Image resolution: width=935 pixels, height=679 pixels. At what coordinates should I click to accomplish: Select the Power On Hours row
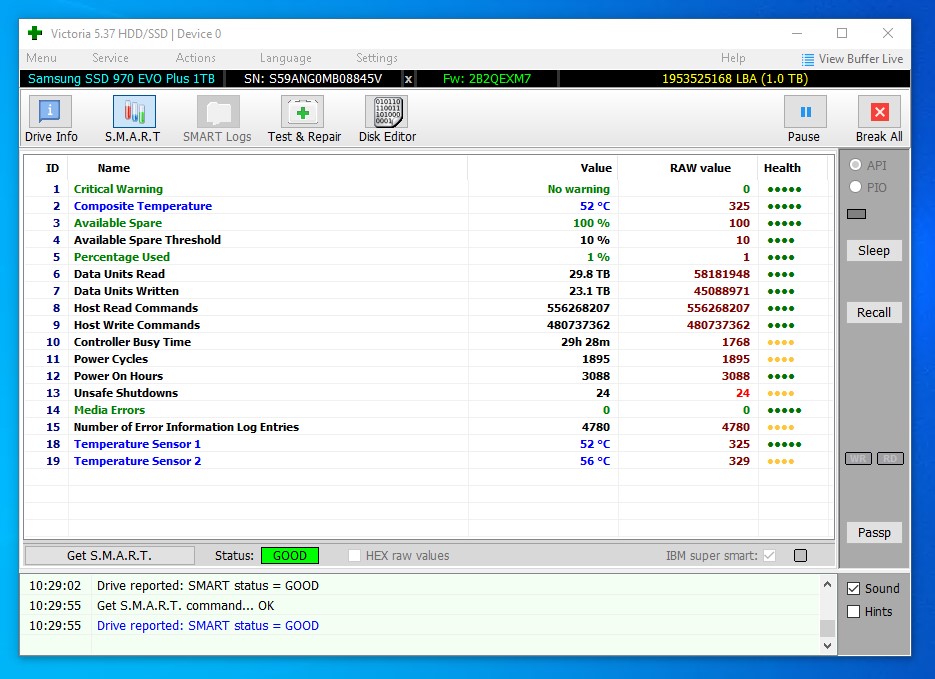[x=428, y=376]
